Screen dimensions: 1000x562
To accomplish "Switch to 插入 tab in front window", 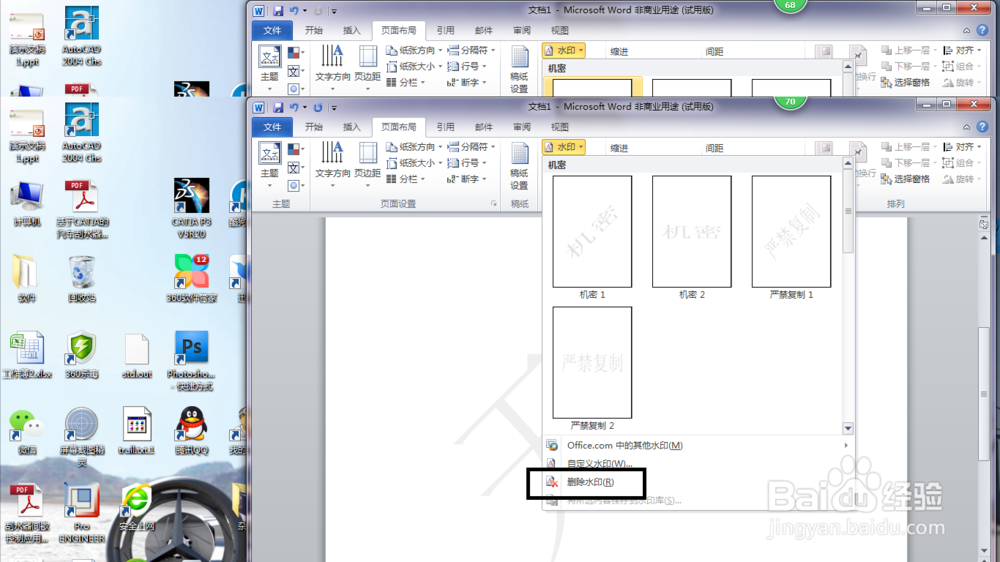I will pyautogui.click(x=351, y=127).
